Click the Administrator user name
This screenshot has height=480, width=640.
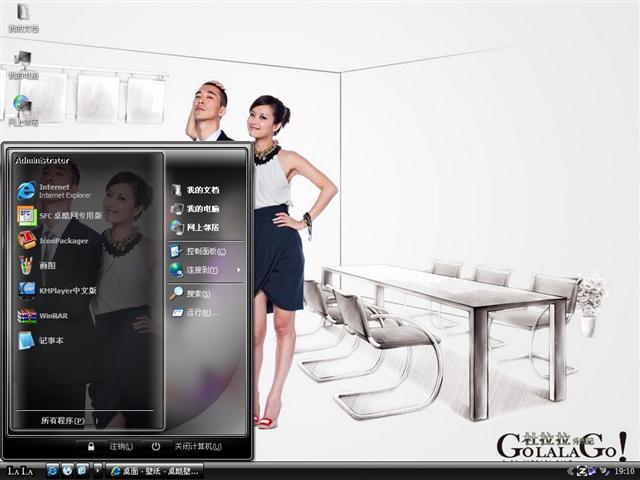pos(42,160)
